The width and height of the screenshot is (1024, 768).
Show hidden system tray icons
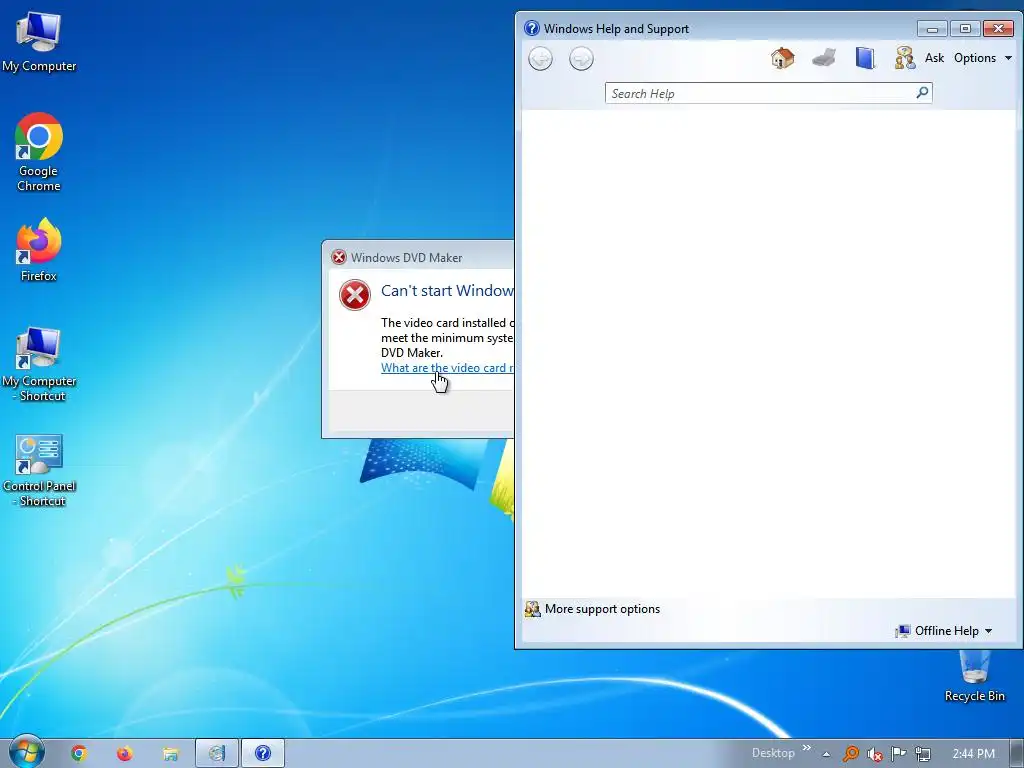826,754
